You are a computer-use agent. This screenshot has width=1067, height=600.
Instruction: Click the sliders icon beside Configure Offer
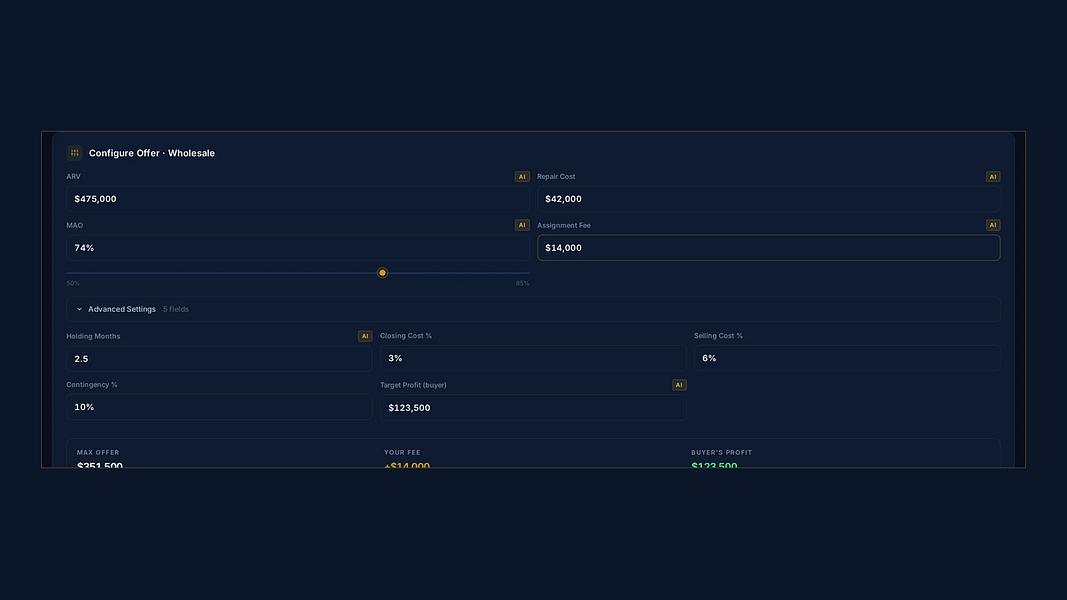click(75, 153)
